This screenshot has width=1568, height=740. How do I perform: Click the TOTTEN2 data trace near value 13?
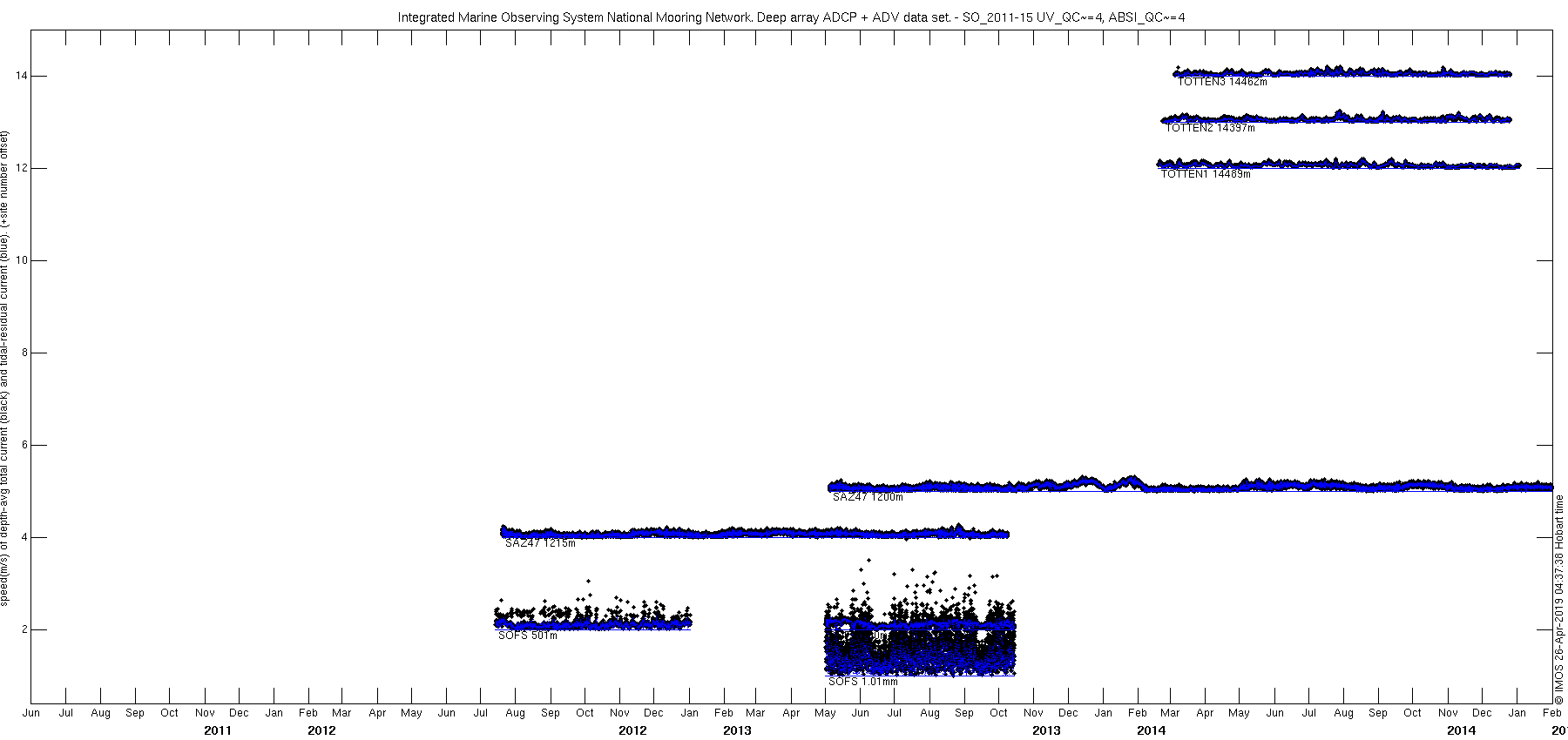coord(1337,118)
